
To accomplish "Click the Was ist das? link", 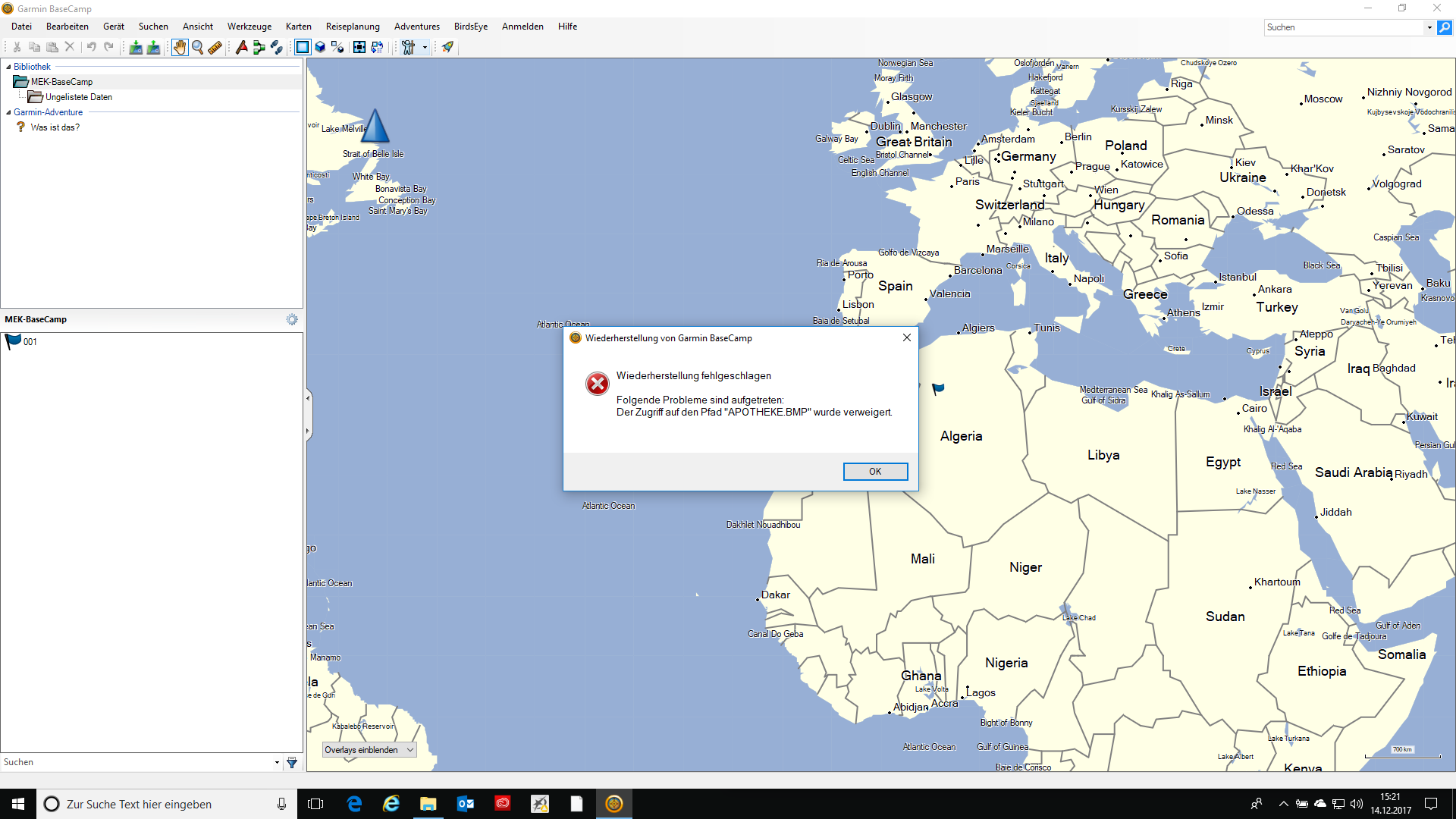I will 55,127.
